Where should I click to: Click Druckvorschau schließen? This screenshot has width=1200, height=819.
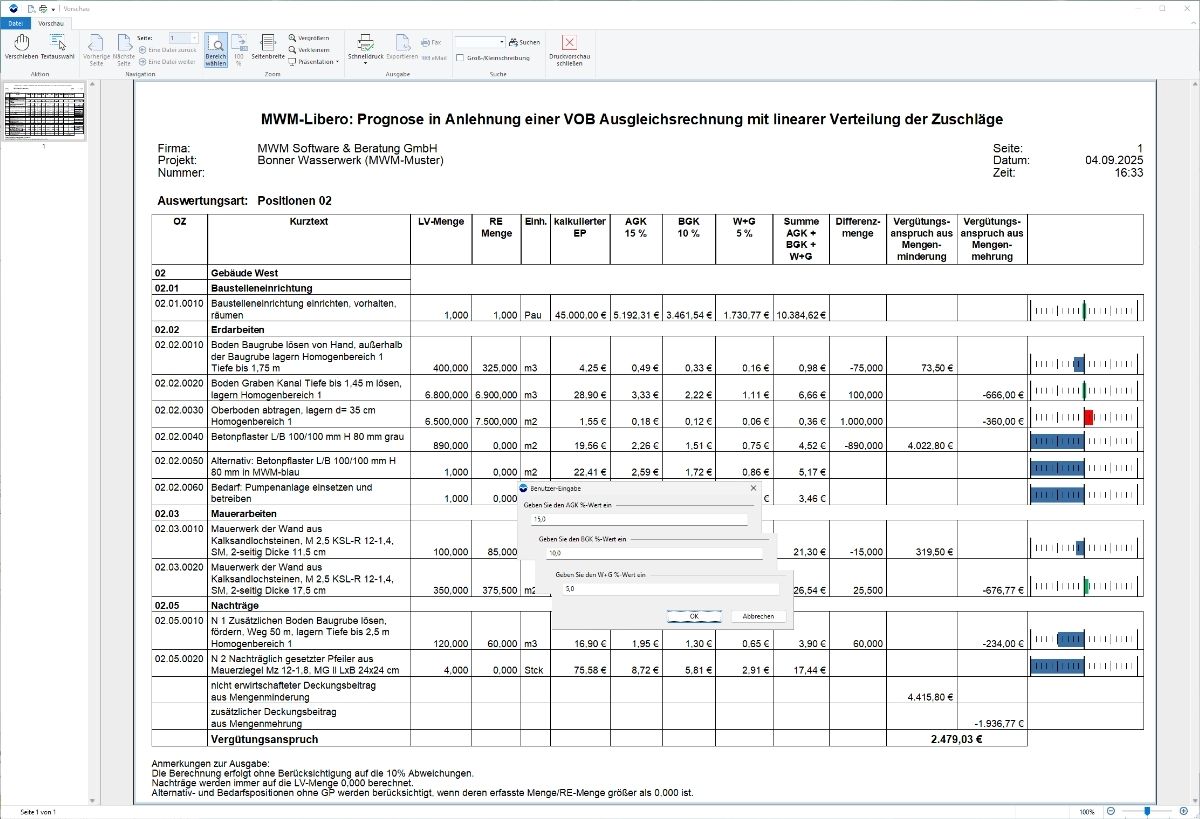pos(569,50)
